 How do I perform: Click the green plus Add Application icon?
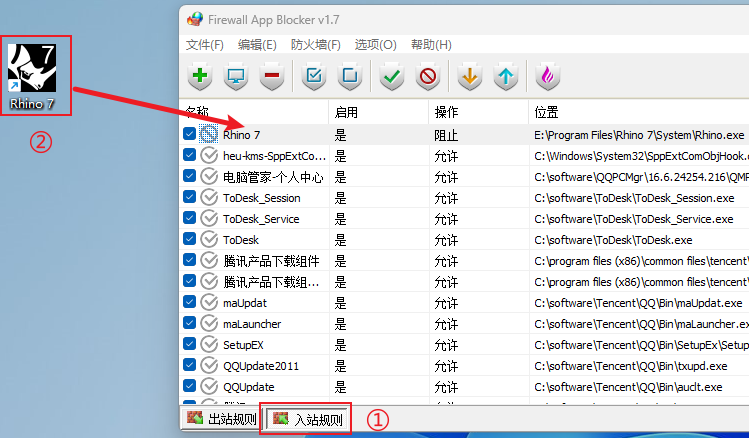[200, 76]
